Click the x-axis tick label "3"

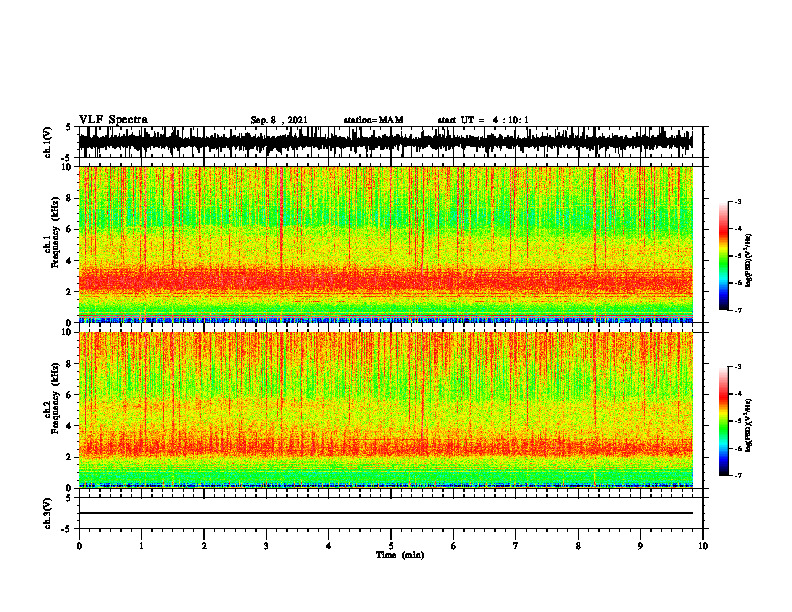[266, 546]
